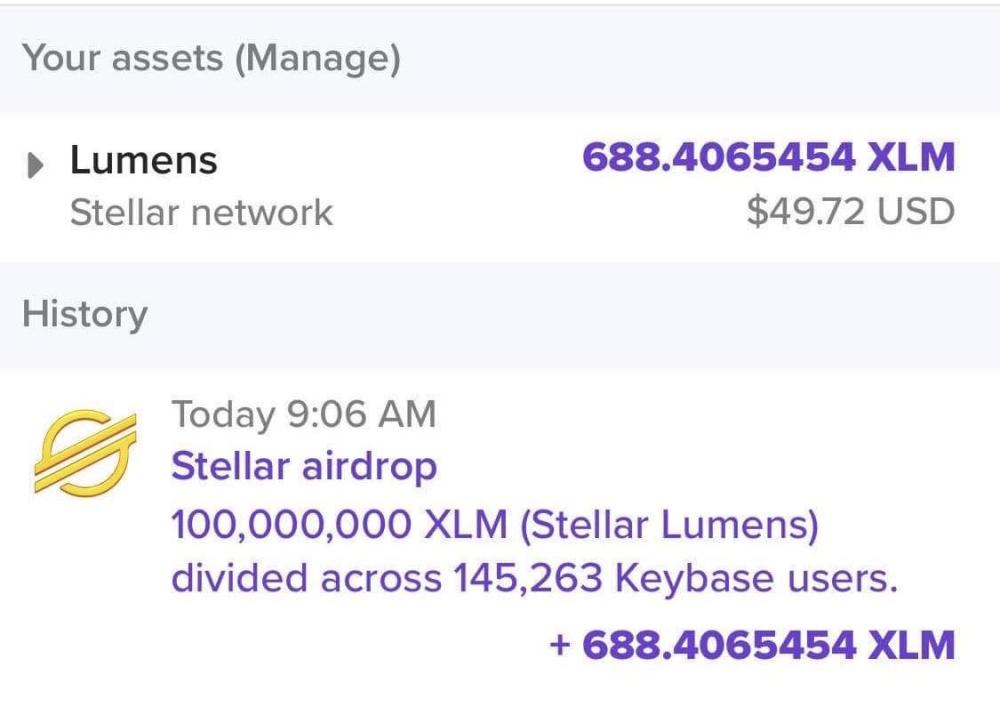Click the "Keybase users" text
1000x715 pixels.
(755, 579)
